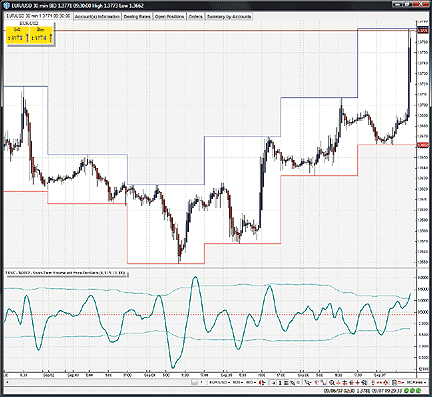
Task: Select the Orders tab
Action: (195, 16)
